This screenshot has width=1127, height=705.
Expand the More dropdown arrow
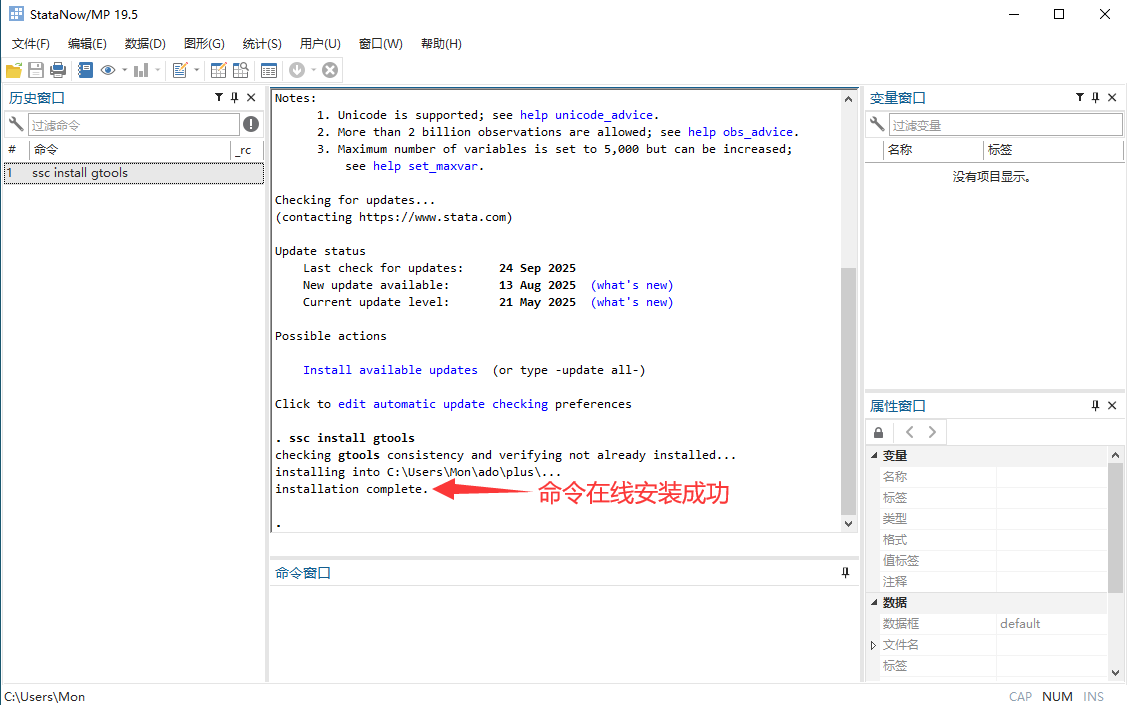[x=313, y=70]
